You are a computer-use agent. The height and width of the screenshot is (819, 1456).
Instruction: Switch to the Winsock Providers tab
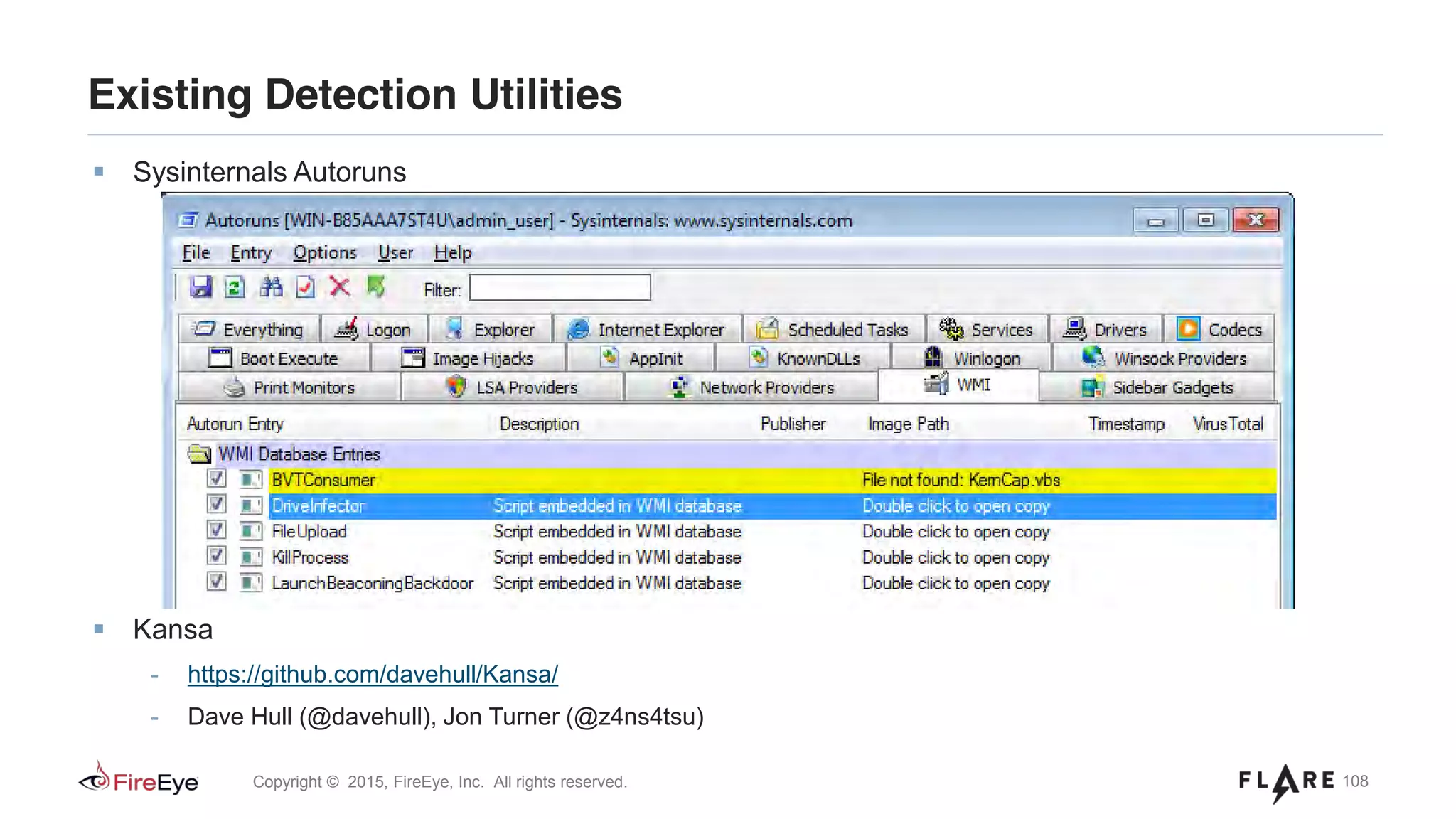point(1164,358)
